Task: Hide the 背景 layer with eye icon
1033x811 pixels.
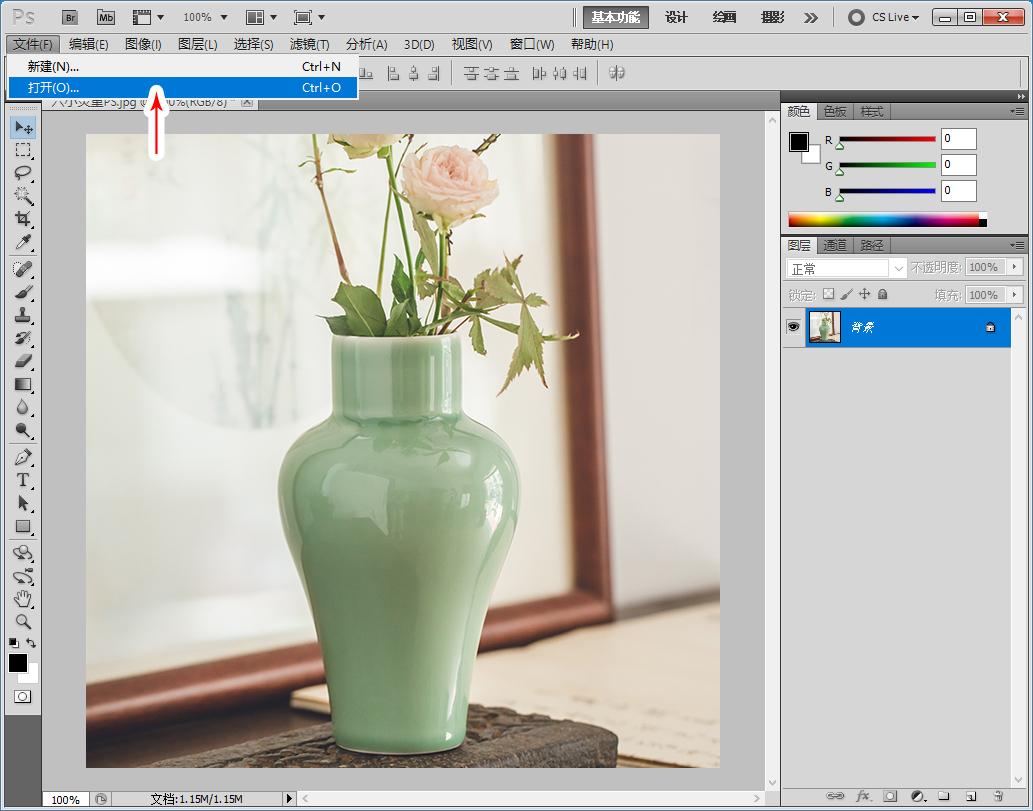Action: (x=793, y=327)
